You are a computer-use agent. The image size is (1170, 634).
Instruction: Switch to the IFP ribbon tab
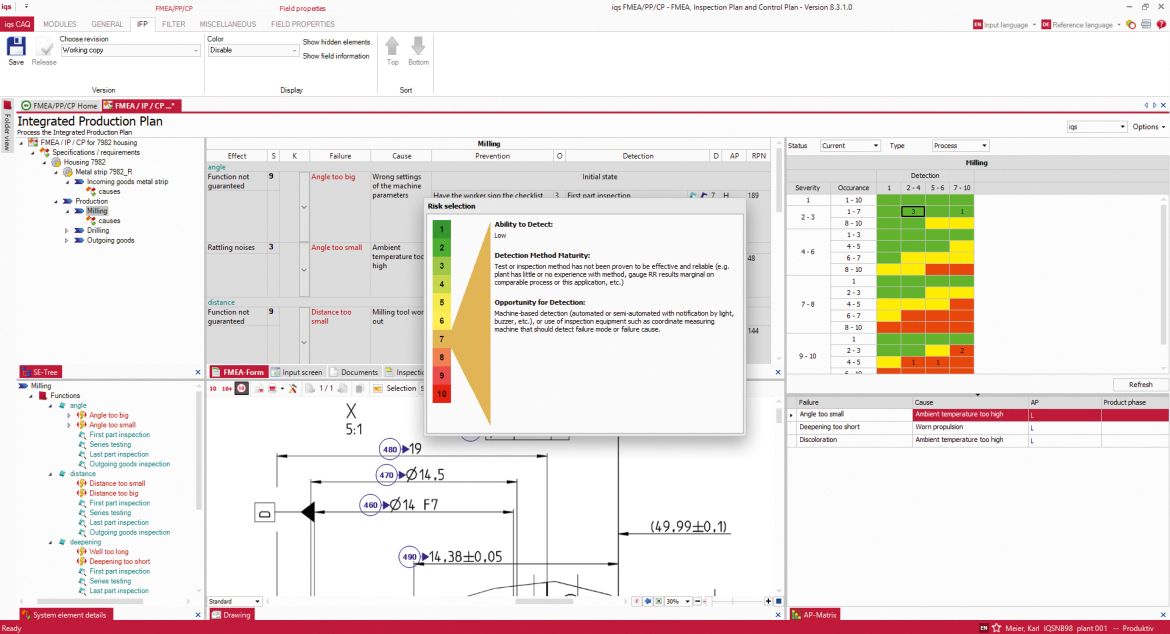coord(141,23)
